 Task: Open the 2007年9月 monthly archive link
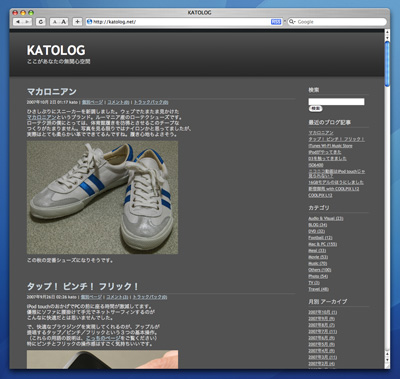click(321, 319)
